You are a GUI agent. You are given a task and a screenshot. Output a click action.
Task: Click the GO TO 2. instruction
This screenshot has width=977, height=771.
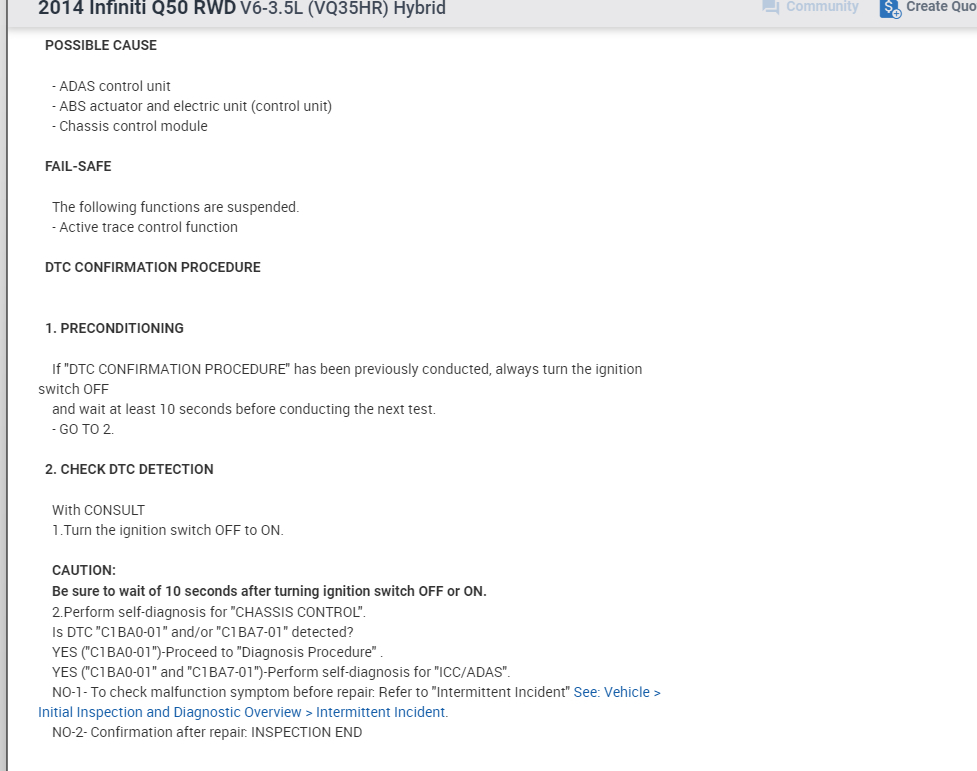pyautogui.click(x=86, y=429)
